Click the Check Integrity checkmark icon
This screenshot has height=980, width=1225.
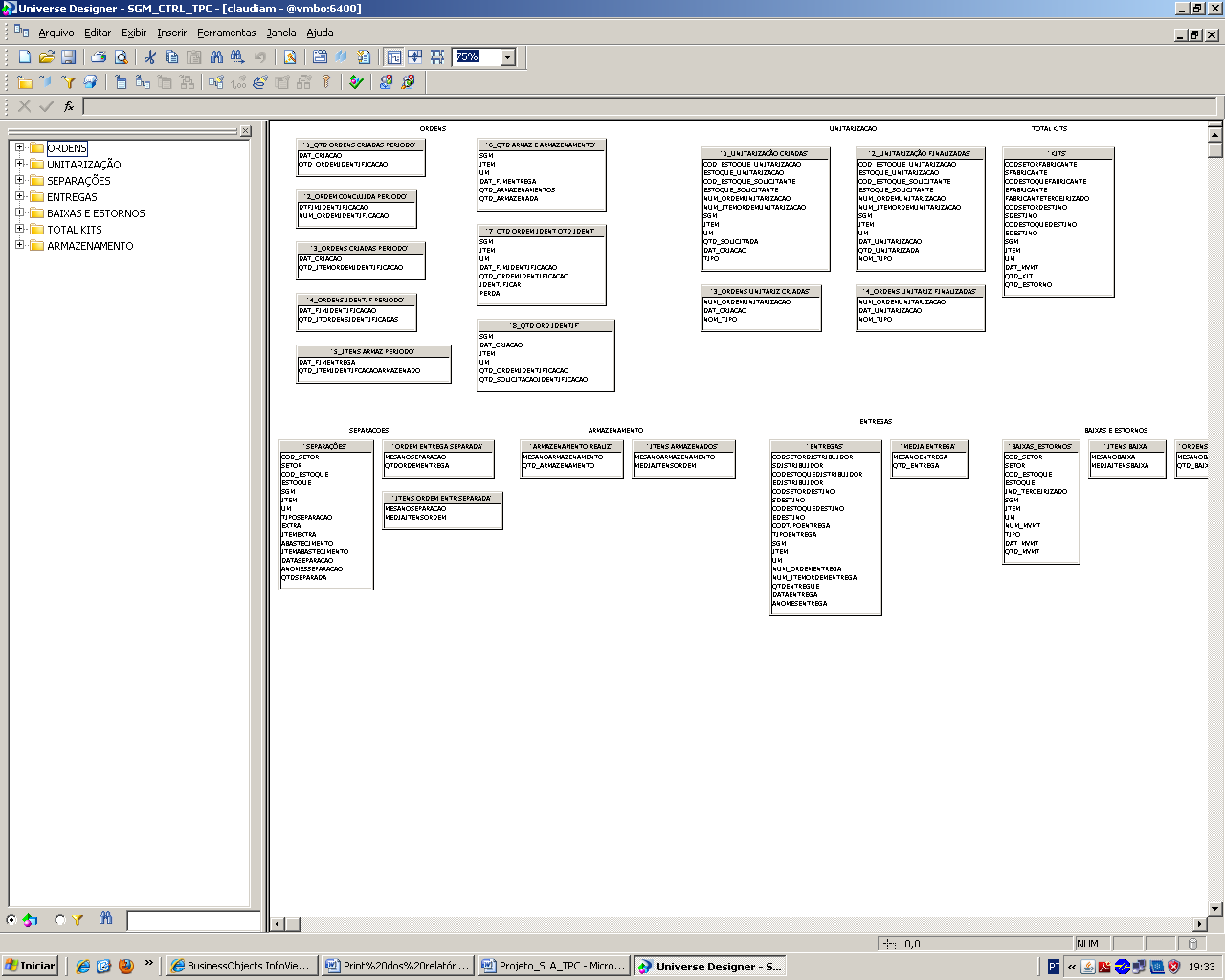pos(356,82)
